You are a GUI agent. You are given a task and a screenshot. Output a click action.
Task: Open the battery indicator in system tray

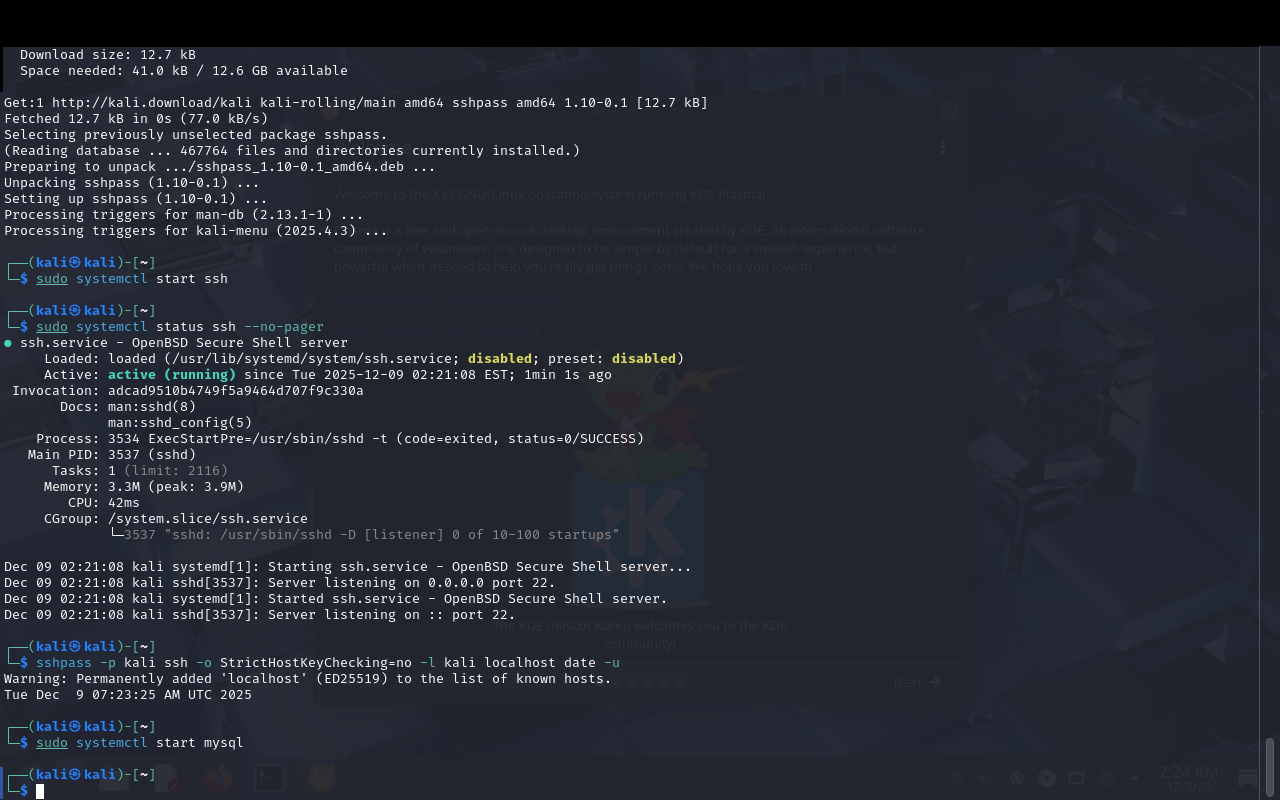coord(1105,778)
